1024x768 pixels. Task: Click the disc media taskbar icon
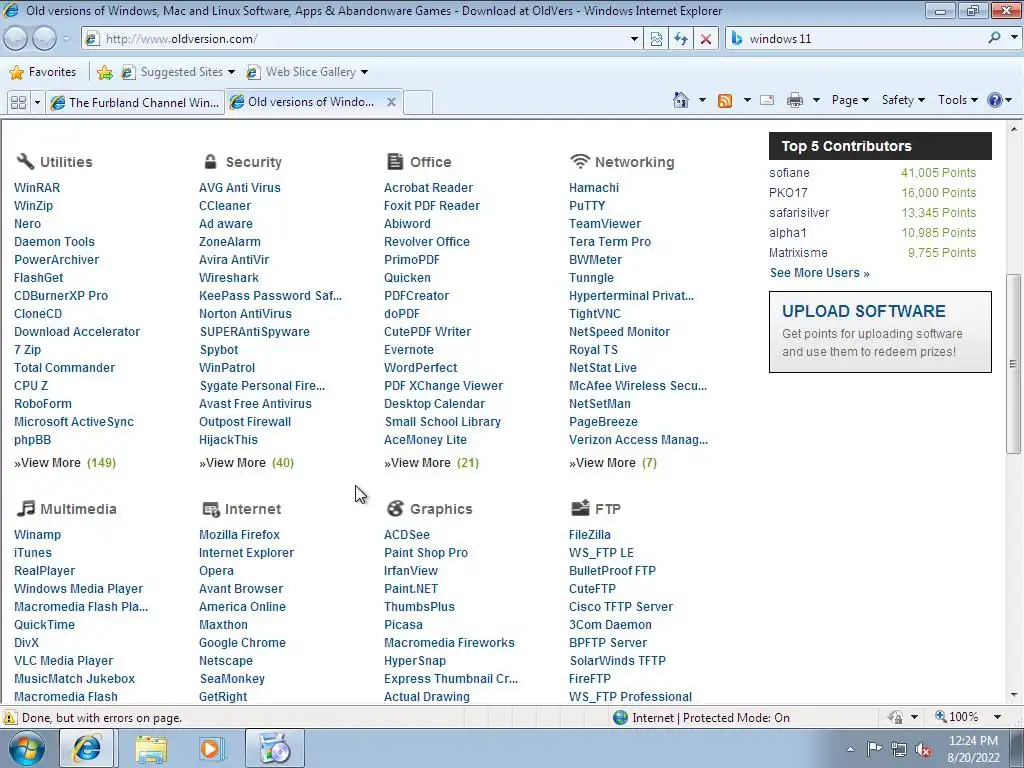tap(274, 748)
